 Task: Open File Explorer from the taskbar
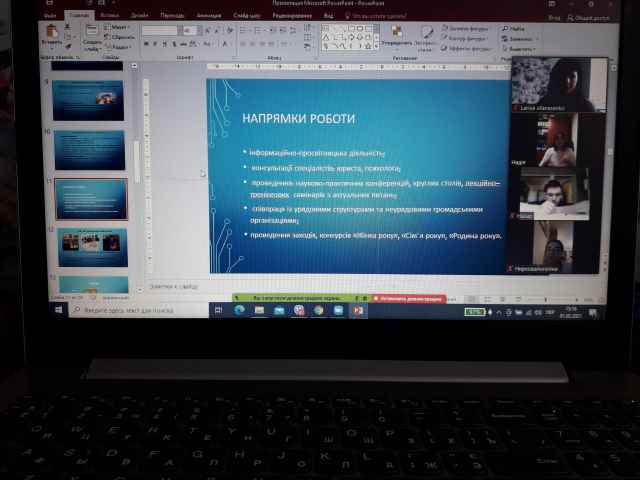coord(259,310)
